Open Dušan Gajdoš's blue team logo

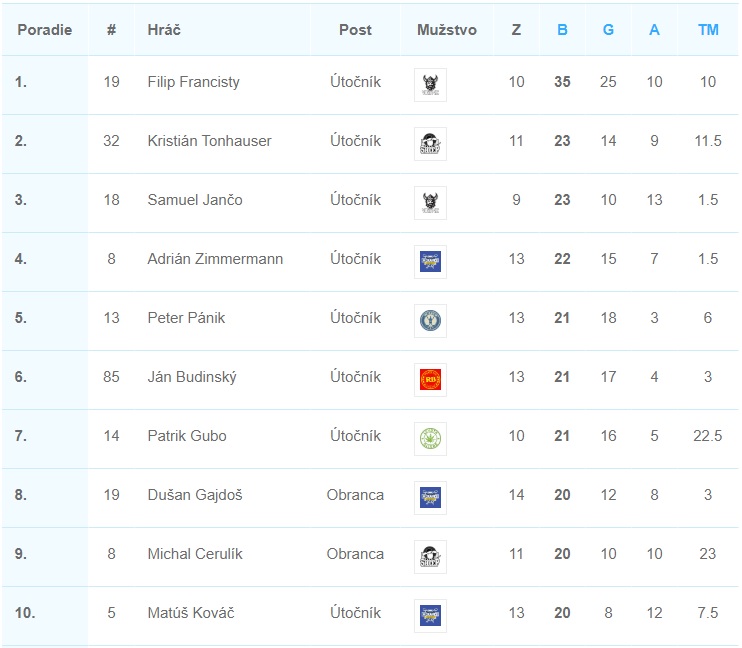coord(430,498)
